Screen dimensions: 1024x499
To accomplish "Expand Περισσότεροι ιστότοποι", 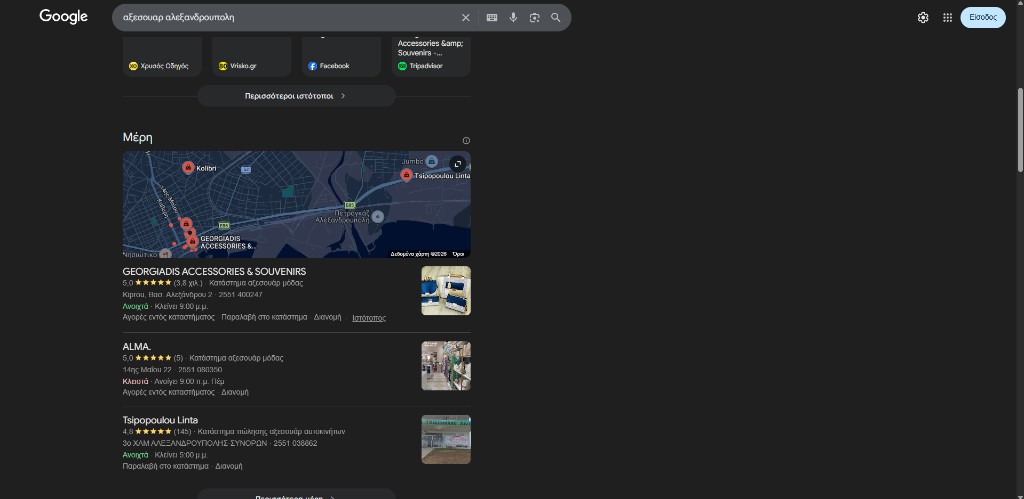I will click(x=296, y=96).
